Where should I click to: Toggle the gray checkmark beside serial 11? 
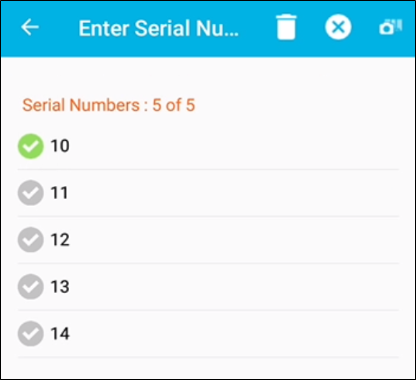click(x=31, y=193)
